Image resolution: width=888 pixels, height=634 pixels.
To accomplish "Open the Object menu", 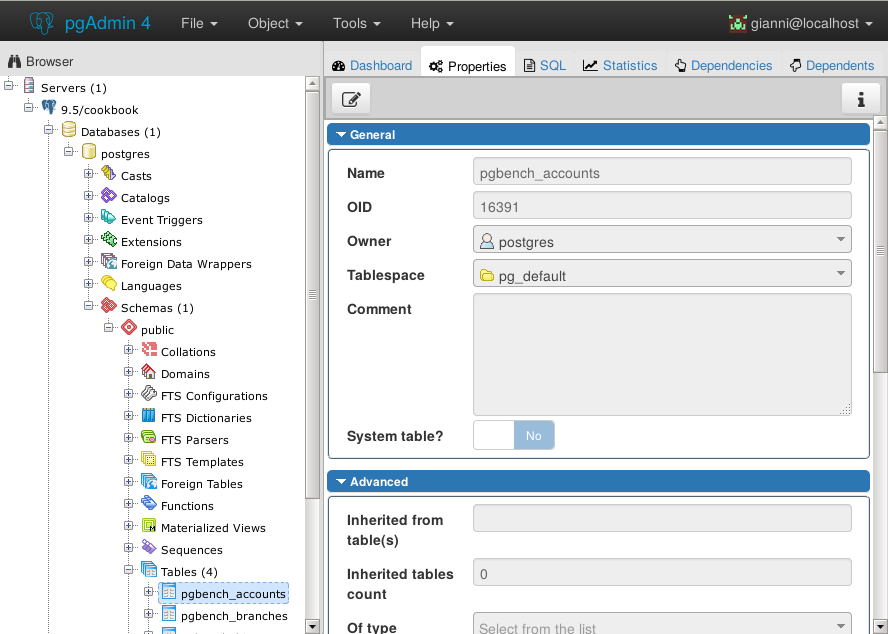I will tap(275, 23).
